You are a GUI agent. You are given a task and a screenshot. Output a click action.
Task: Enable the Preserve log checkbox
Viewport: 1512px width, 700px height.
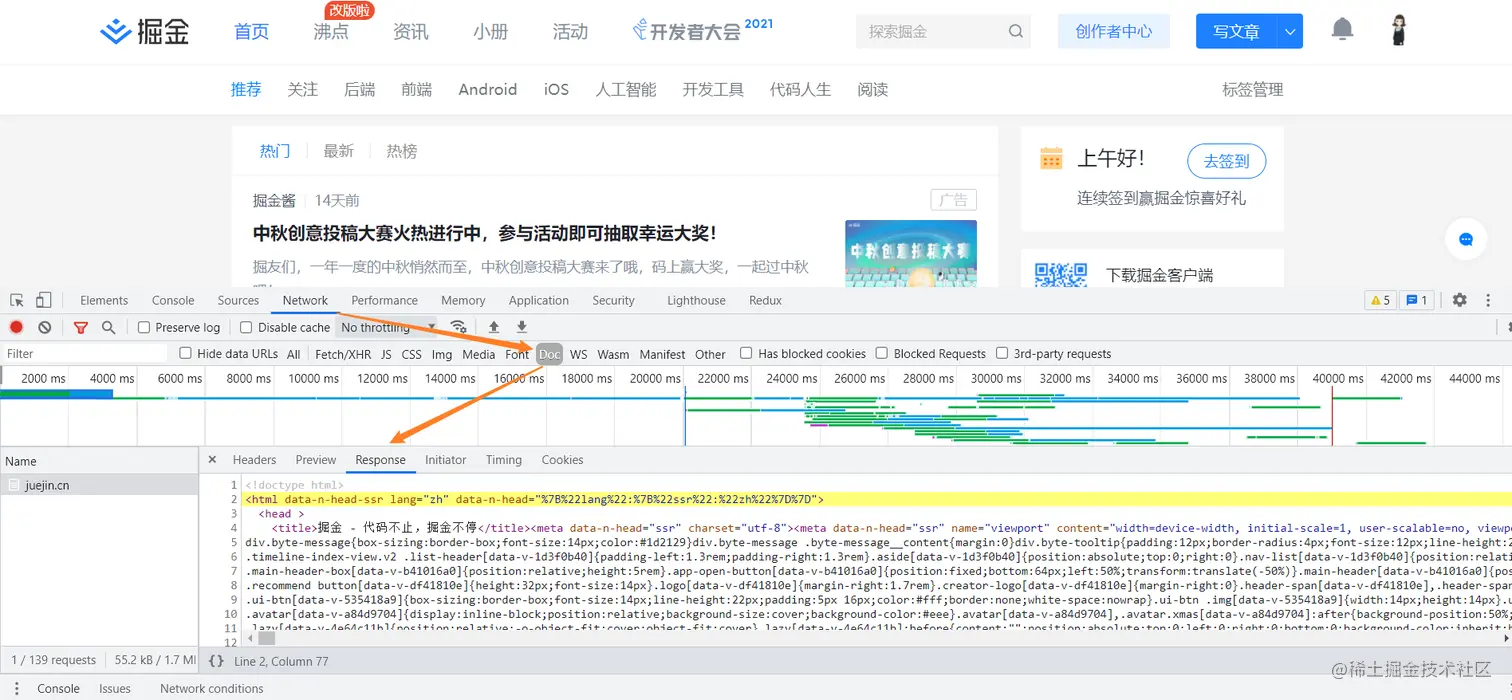pos(144,327)
